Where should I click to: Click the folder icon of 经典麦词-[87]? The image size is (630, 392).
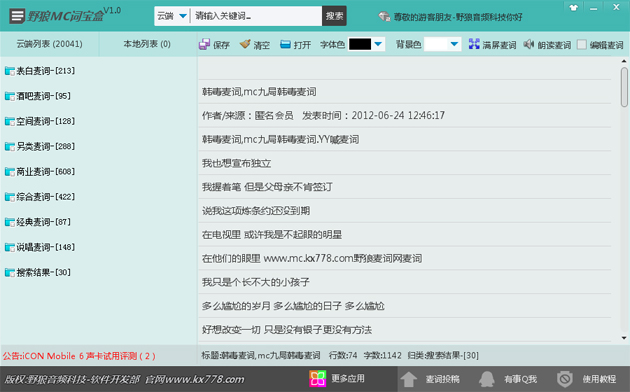10,222
